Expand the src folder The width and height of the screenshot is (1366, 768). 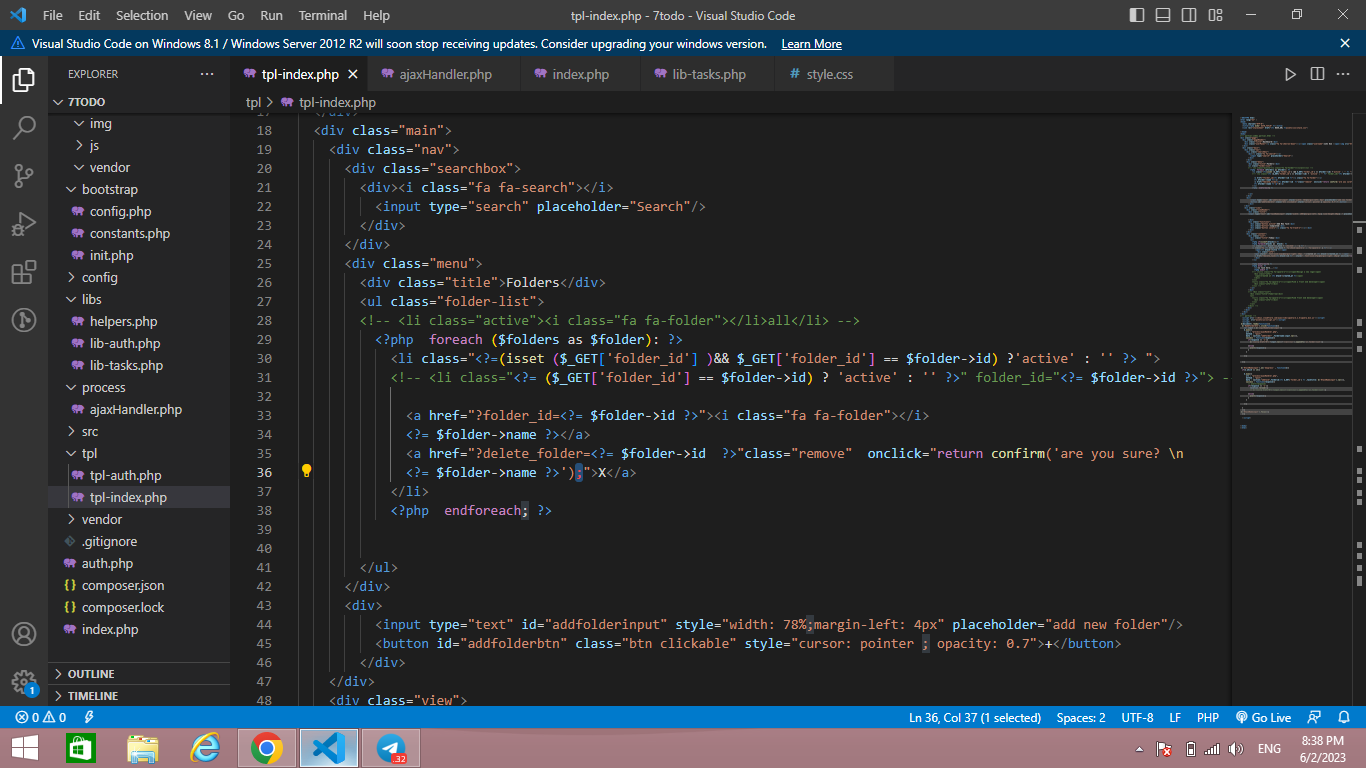click(141, 431)
